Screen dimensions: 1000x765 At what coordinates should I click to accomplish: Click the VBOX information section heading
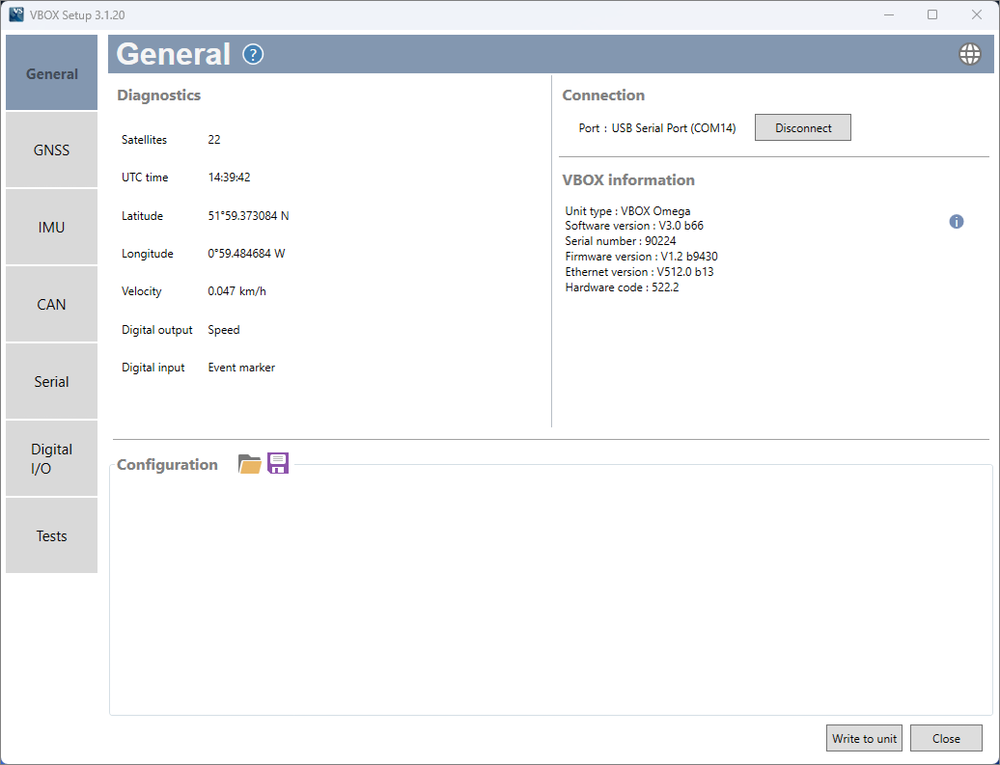pyautogui.click(x=627, y=180)
